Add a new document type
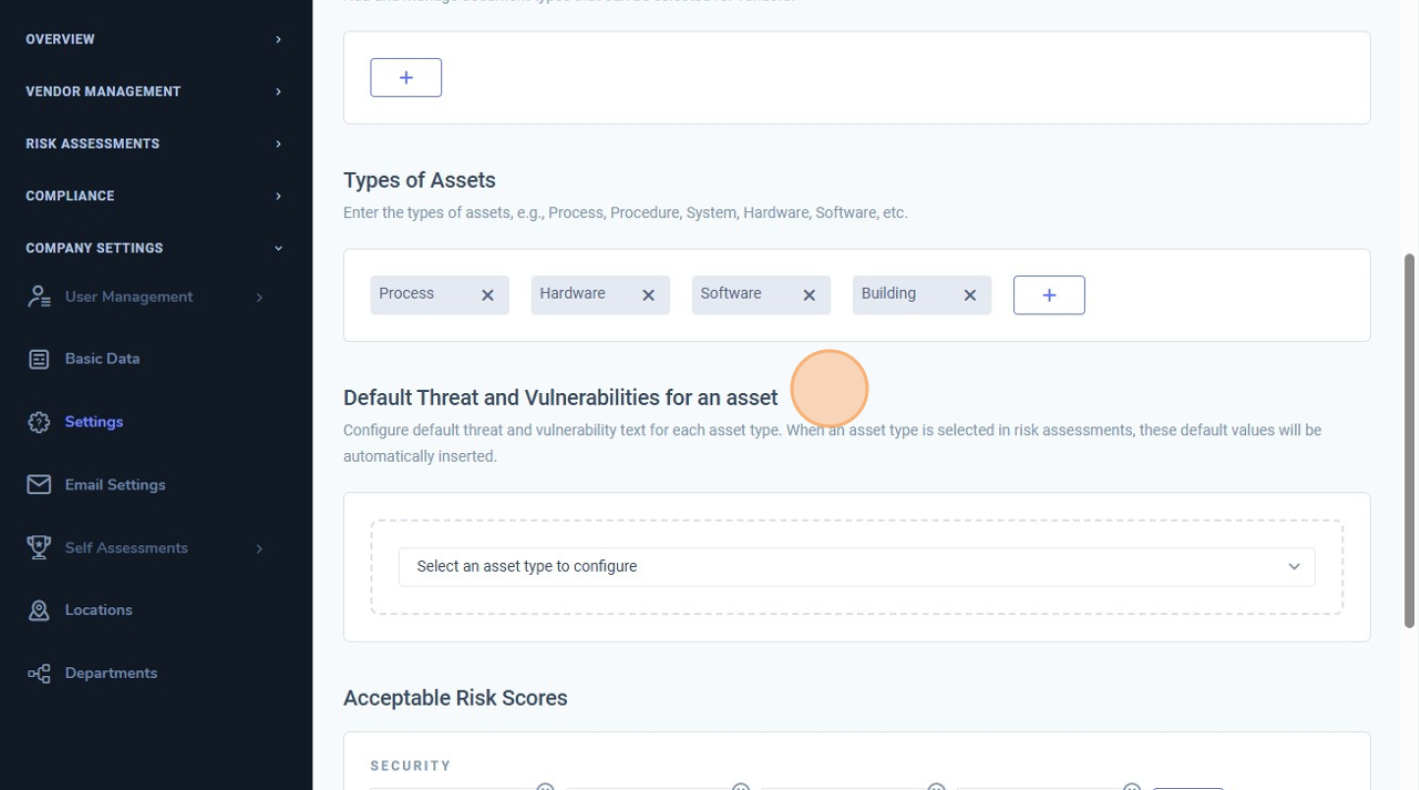The width and height of the screenshot is (1419, 790). coord(406,78)
